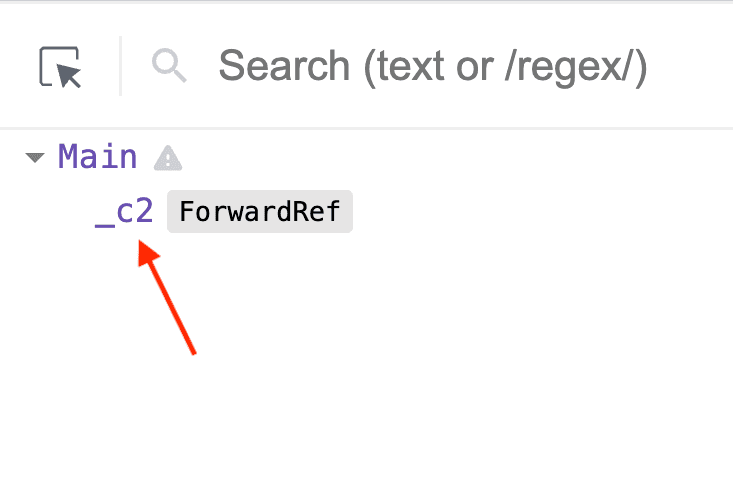Select the _c2 component row
The height and width of the screenshot is (502, 733).
[124, 212]
